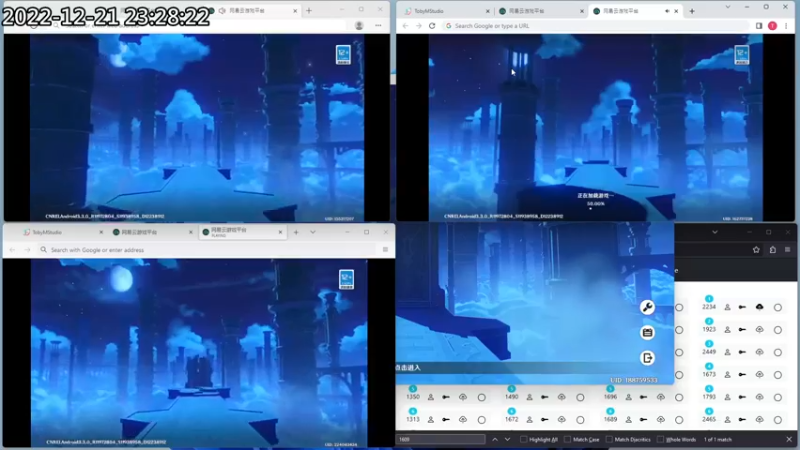Click the key icon in row 1490
This screenshot has width=800, height=450.
pos(545,397)
